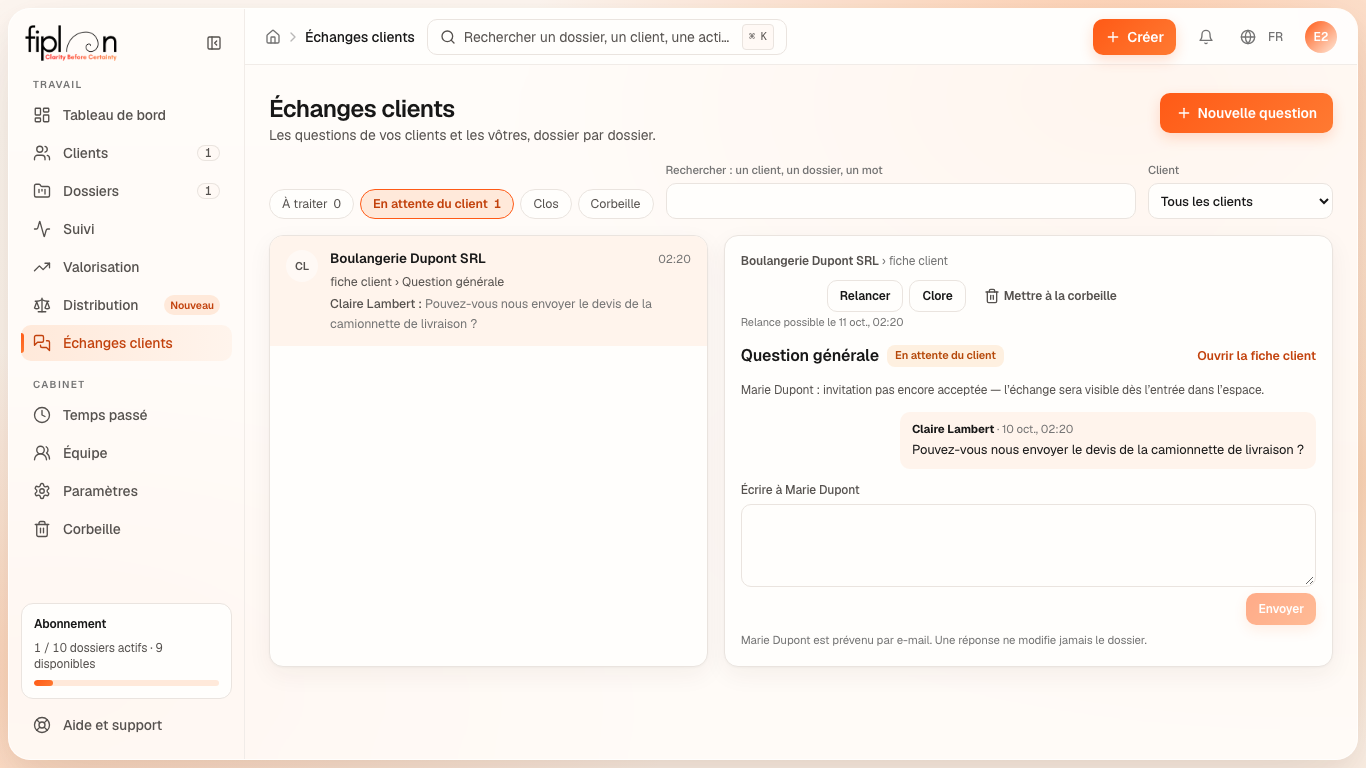The height and width of the screenshot is (768, 1366).
Task: Switch to the Clos filter tab
Action: pos(546,204)
